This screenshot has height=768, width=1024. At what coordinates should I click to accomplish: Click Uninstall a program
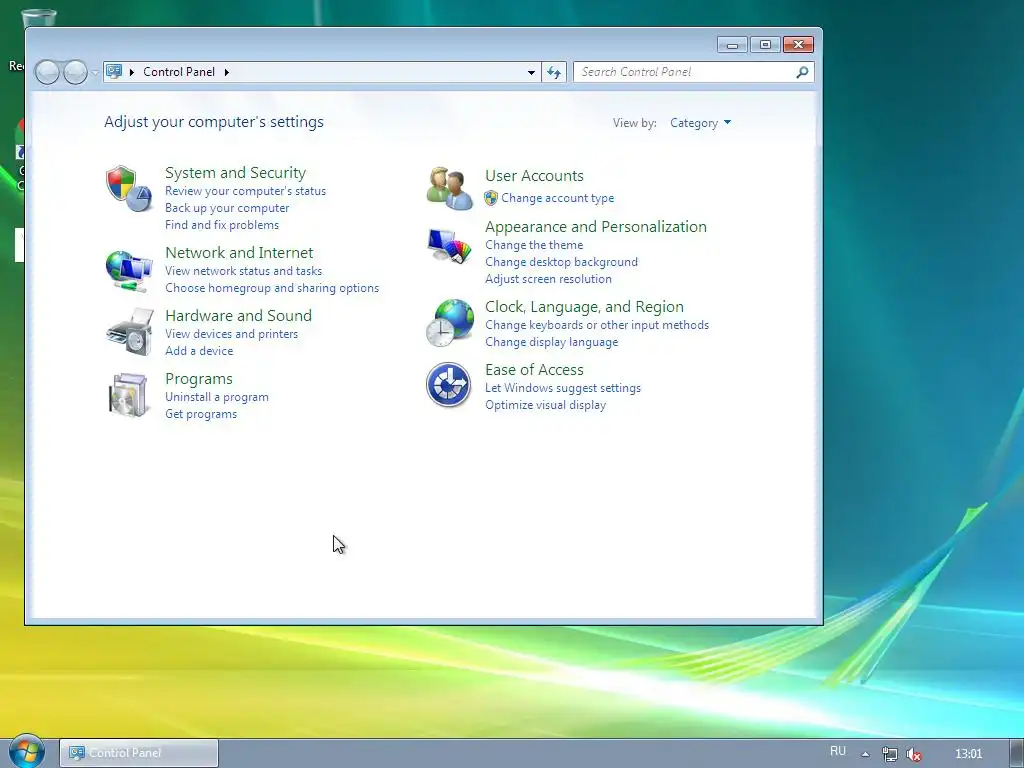point(216,396)
